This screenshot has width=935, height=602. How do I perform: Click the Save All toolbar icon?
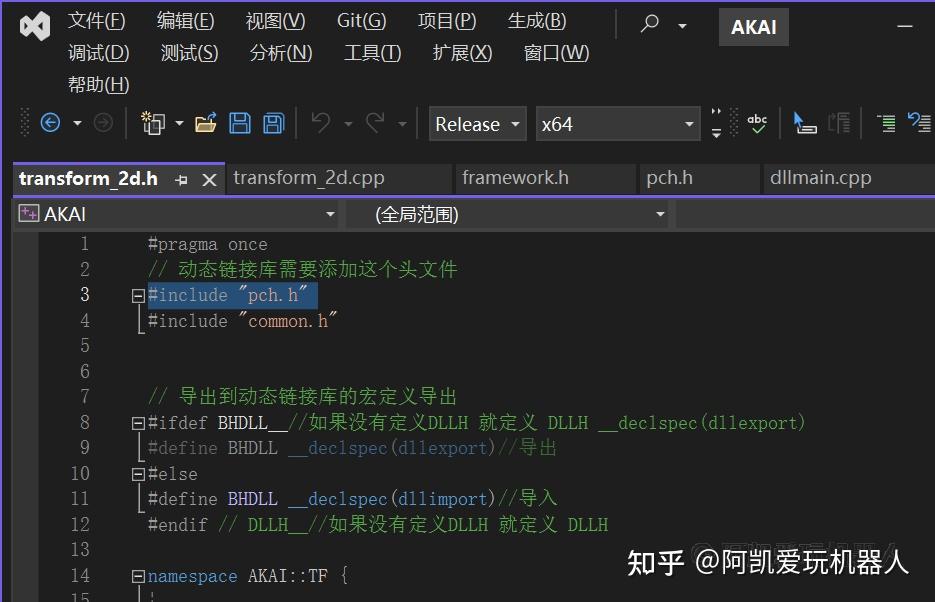pyautogui.click(x=272, y=122)
